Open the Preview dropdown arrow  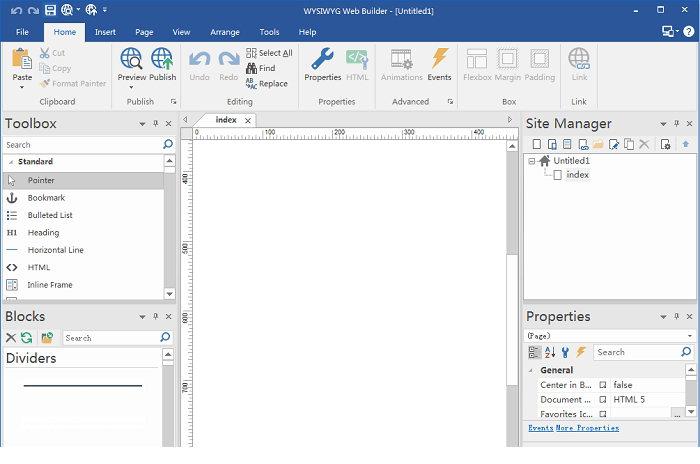point(131,88)
